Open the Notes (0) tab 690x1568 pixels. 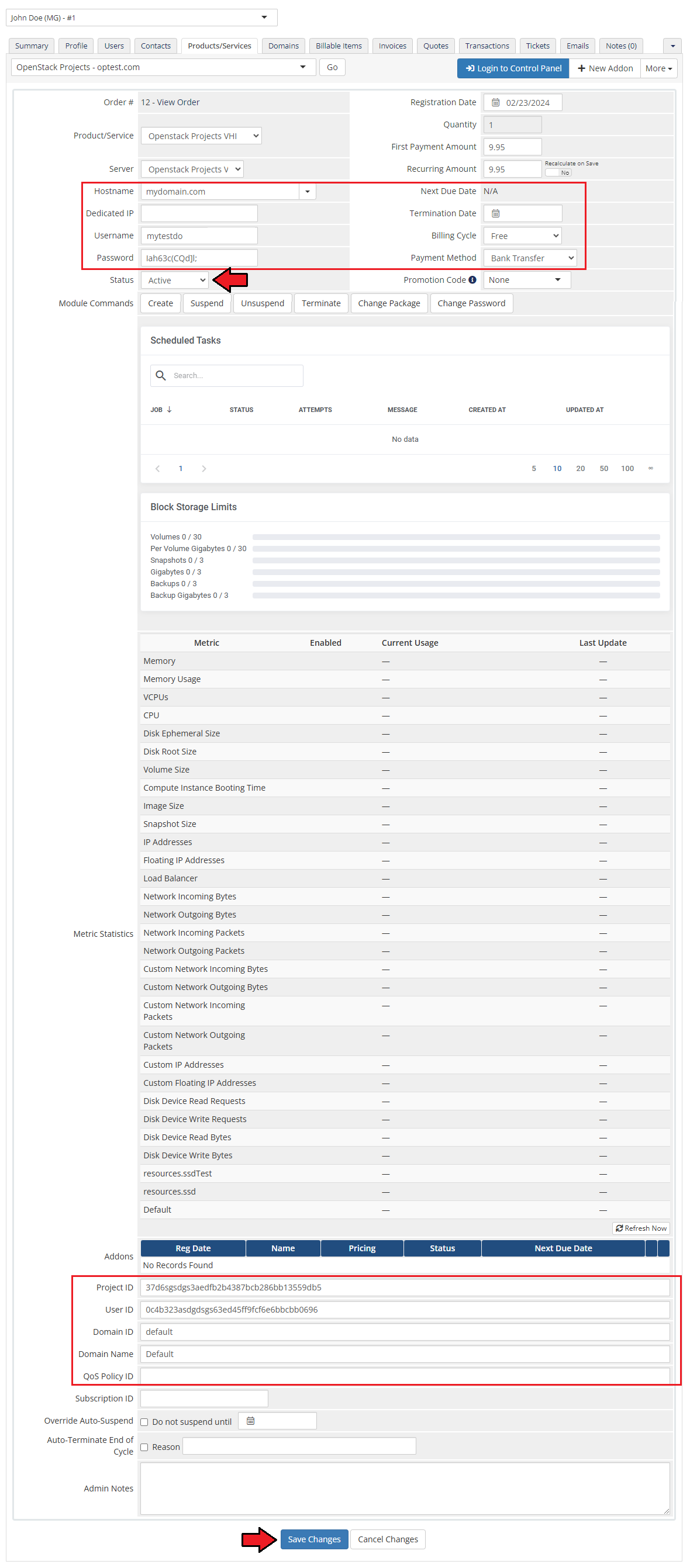[621, 46]
